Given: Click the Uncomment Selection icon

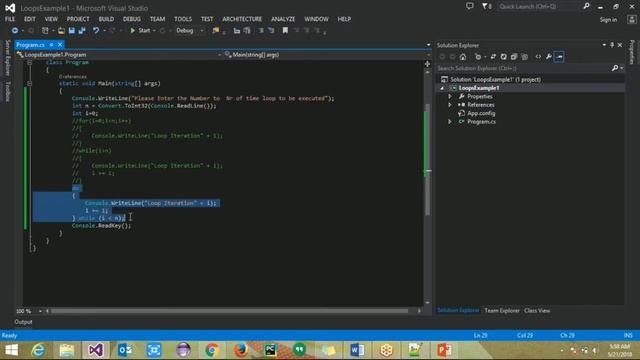Looking at the screenshot, I should (x=271, y=31).
